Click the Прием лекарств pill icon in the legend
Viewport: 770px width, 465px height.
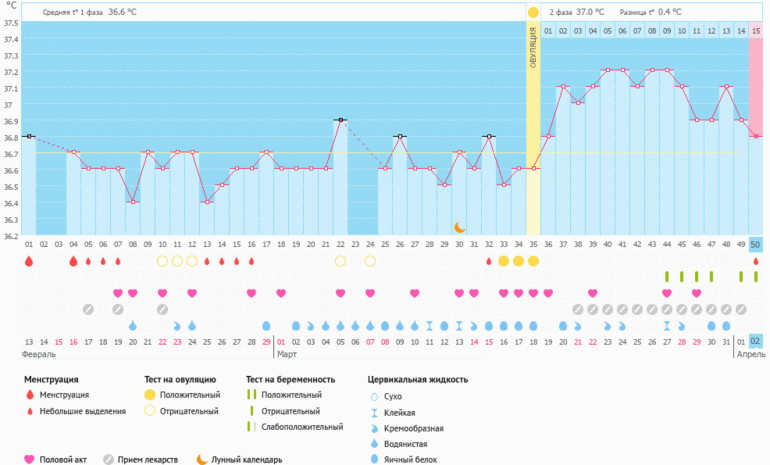[109, 460]
